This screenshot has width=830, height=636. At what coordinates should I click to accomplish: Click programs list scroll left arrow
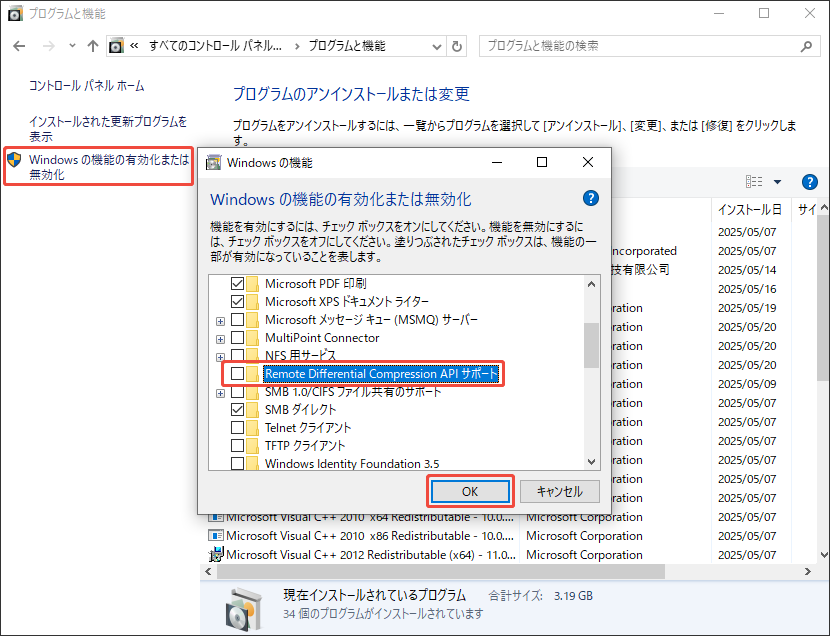tap(208, 571)
